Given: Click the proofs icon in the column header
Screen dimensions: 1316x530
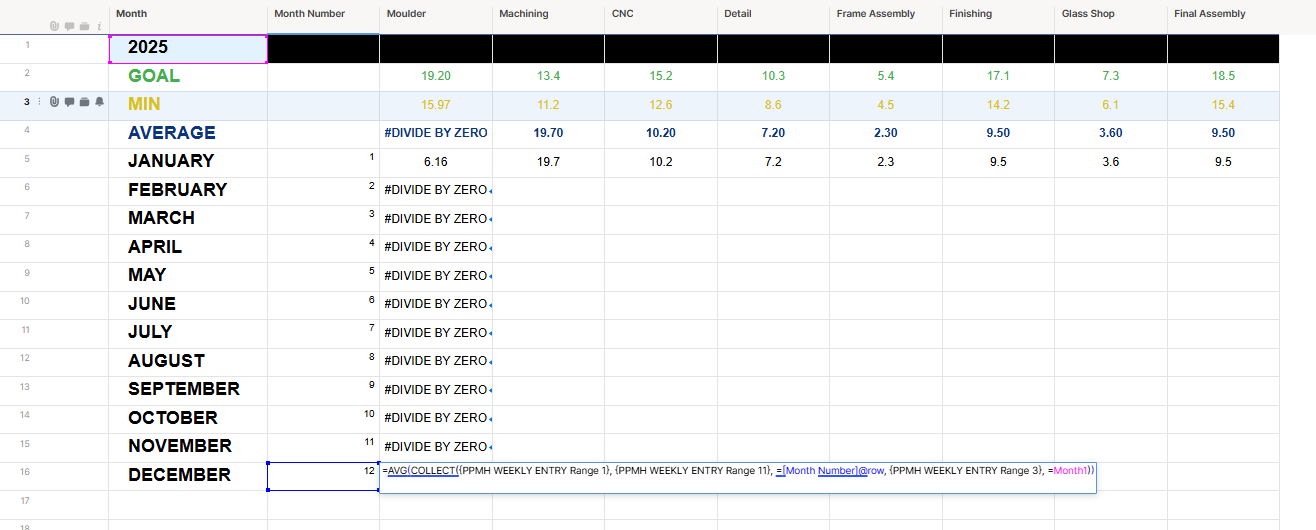Looking at the screenshot, I should 84,26.
